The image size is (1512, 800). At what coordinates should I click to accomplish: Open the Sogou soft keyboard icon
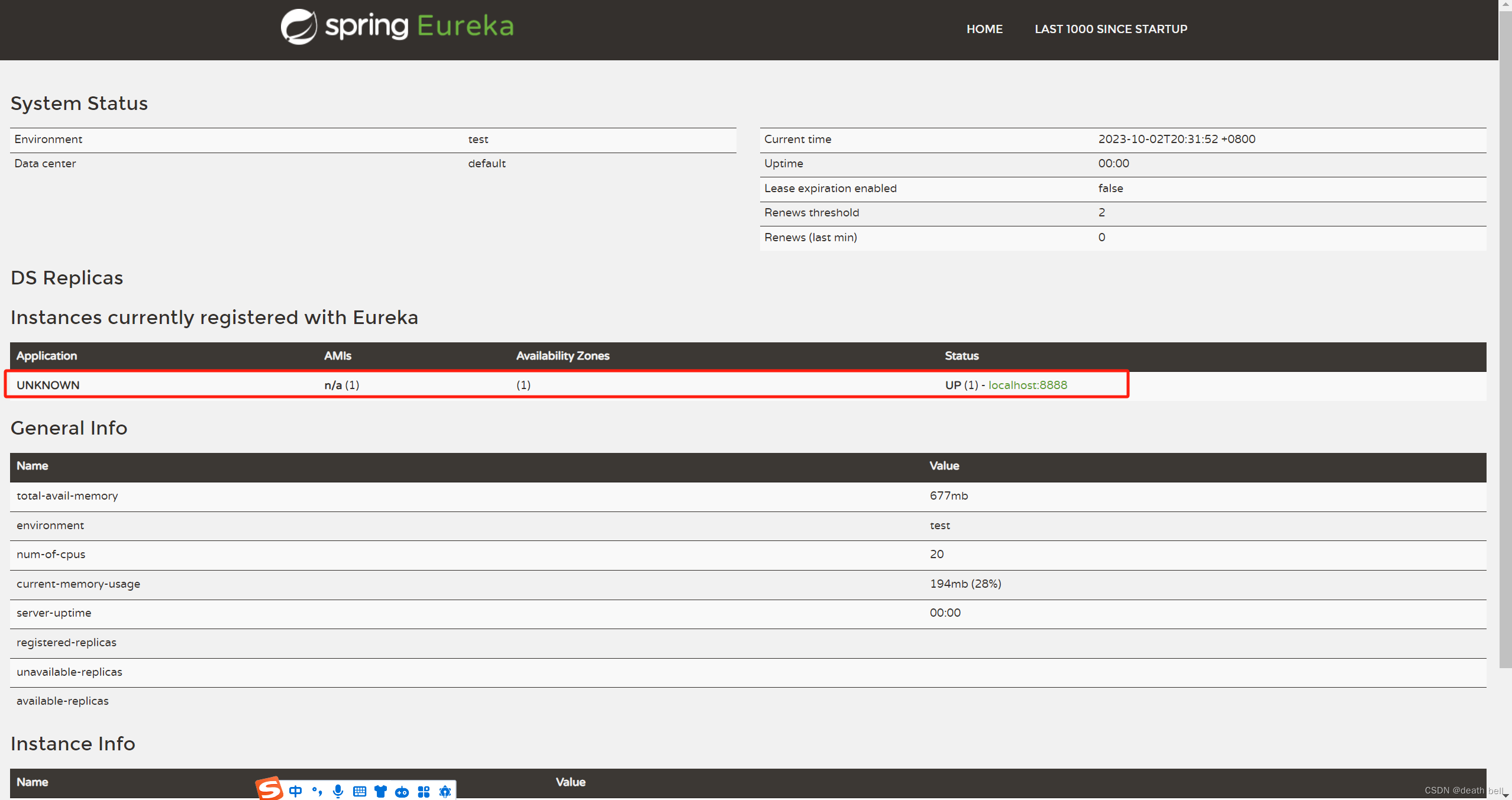click(x=360, y=791)
